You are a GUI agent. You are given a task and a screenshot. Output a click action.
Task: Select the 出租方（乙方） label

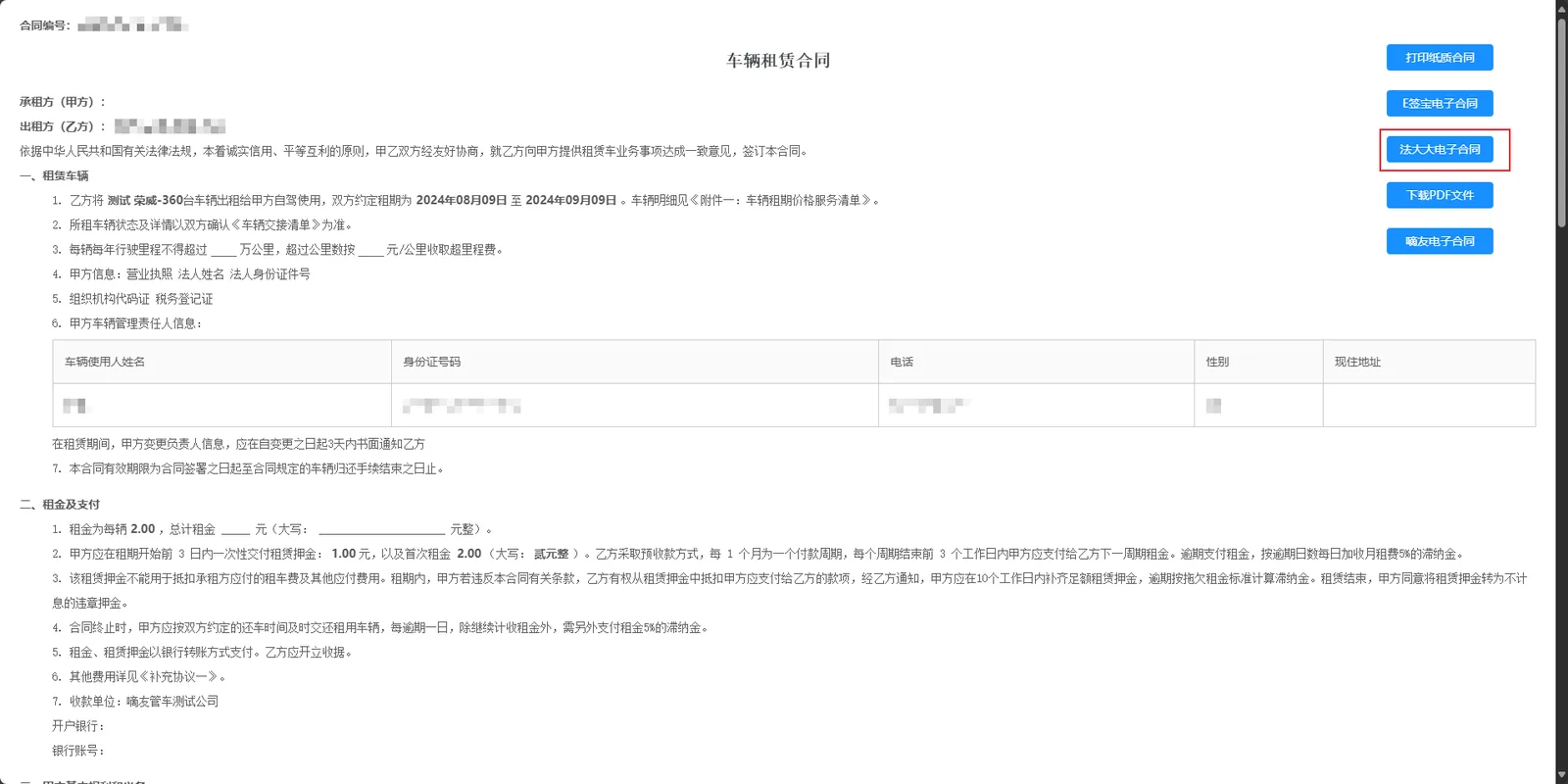point(63,126)
